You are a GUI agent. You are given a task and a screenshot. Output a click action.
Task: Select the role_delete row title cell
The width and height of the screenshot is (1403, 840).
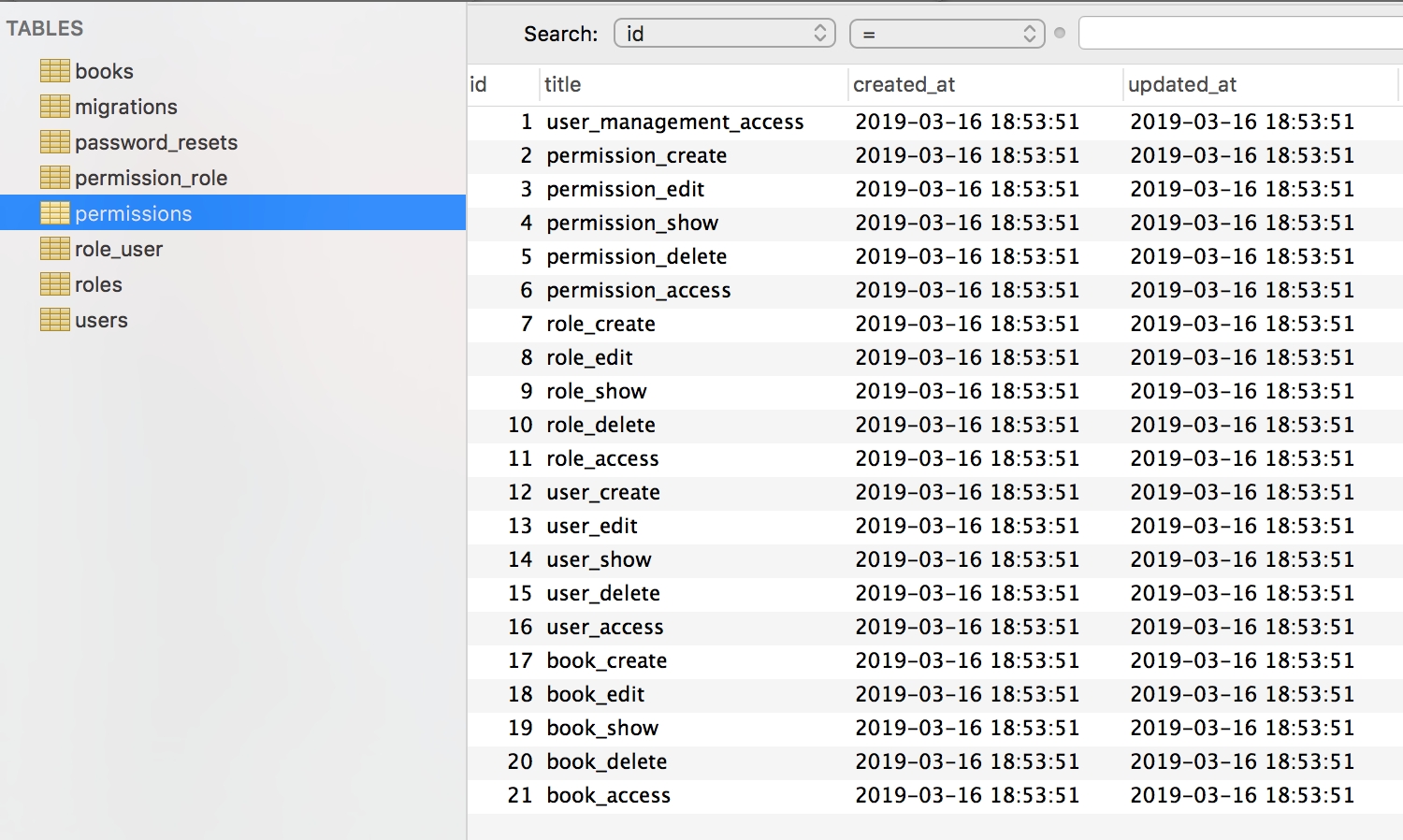(600, 425)
